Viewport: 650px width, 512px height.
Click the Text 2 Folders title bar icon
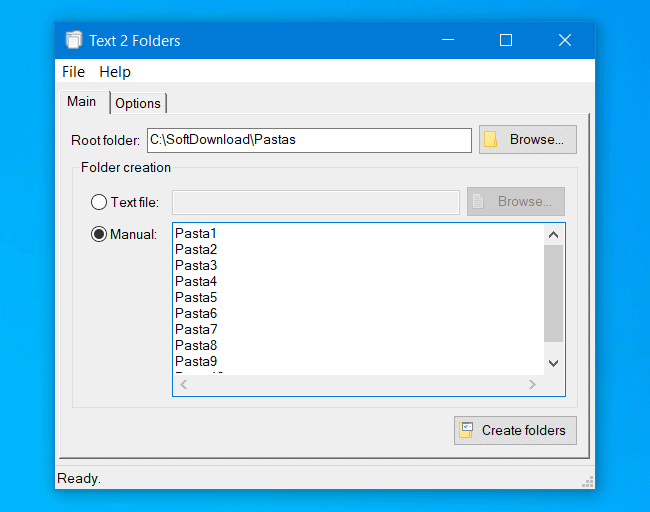(73, 41)
